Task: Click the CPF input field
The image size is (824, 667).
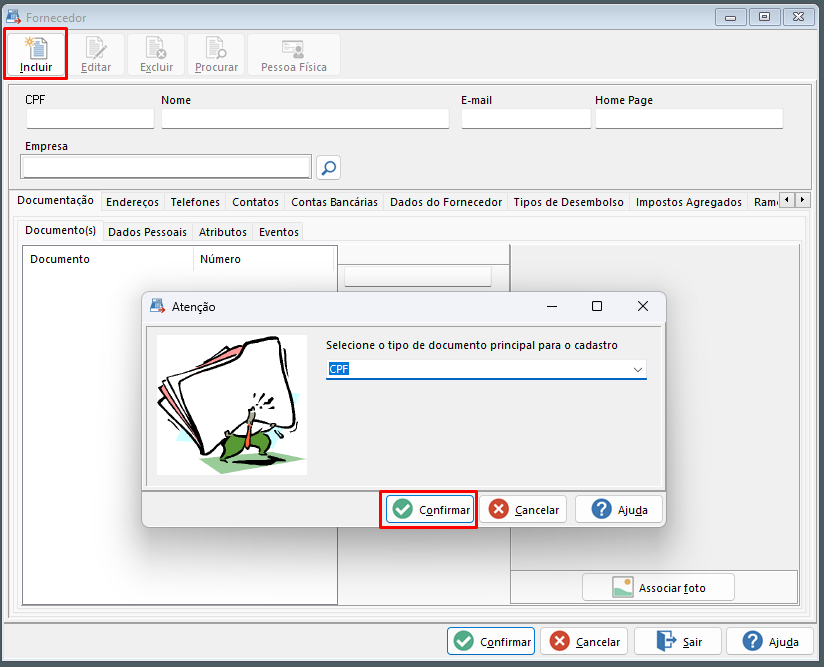Action: [90, 119]
